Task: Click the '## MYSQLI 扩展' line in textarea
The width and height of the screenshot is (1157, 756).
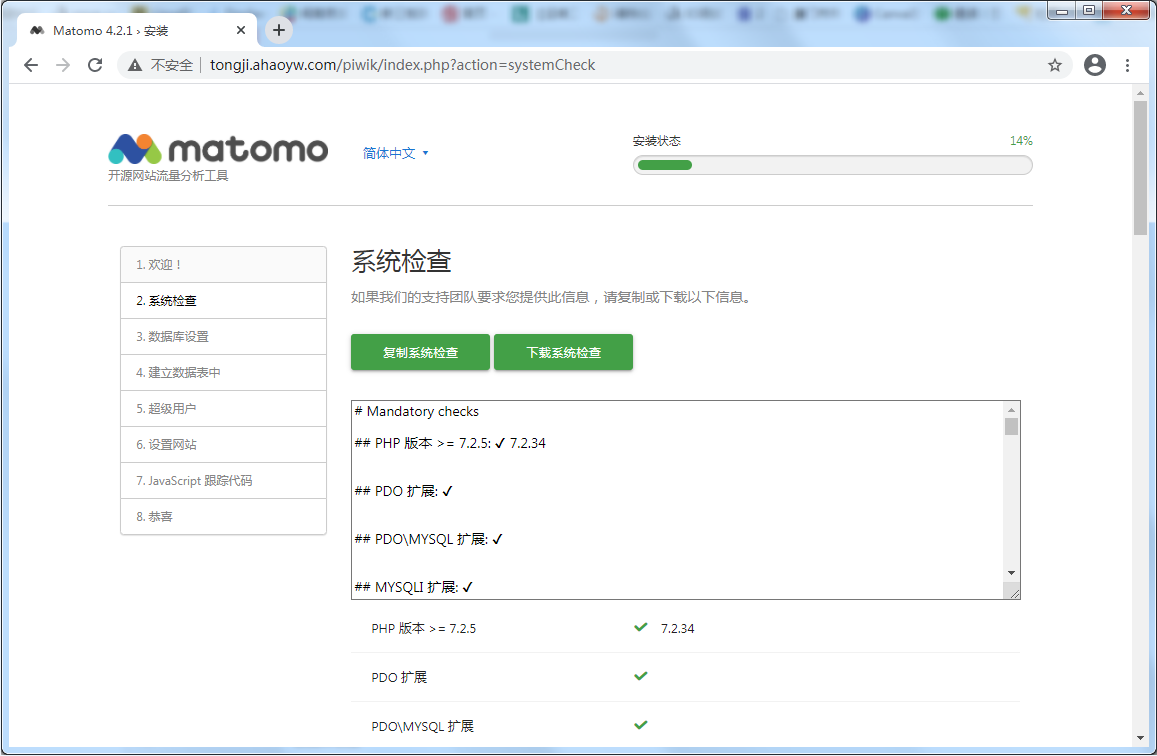Action: pos(413,587)
